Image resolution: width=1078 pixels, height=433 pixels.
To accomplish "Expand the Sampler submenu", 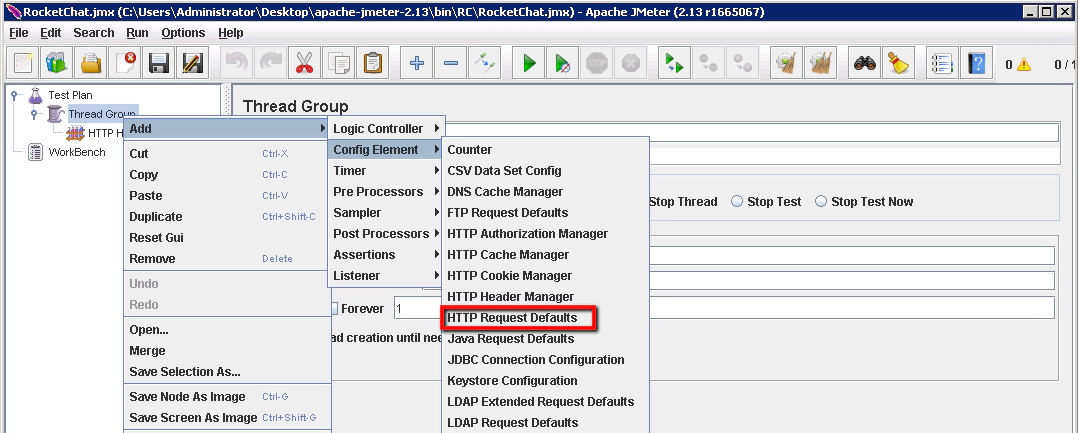I will 386,212.
